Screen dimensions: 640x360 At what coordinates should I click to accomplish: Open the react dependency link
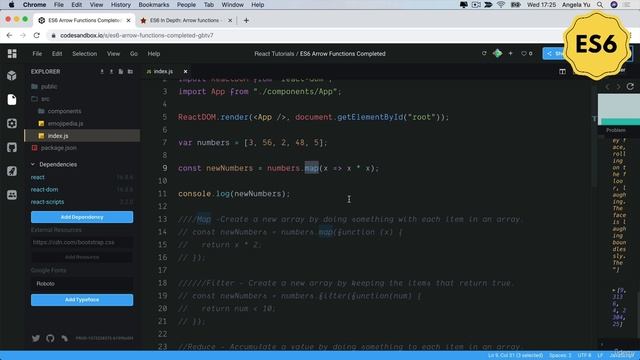(x=38, y=177)
